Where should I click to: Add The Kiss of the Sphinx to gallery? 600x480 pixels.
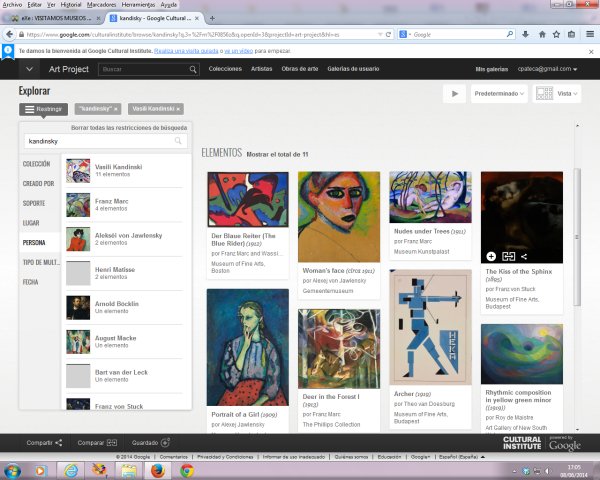pos(491,257)
